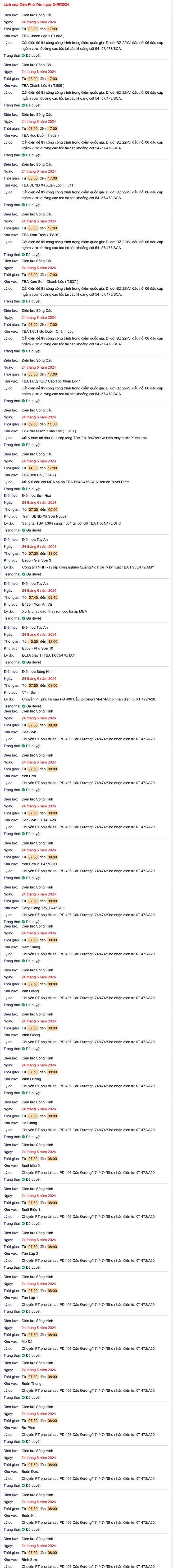Select approved check icon for E653 - Phú Sơn 10

(x=24, y=662)
